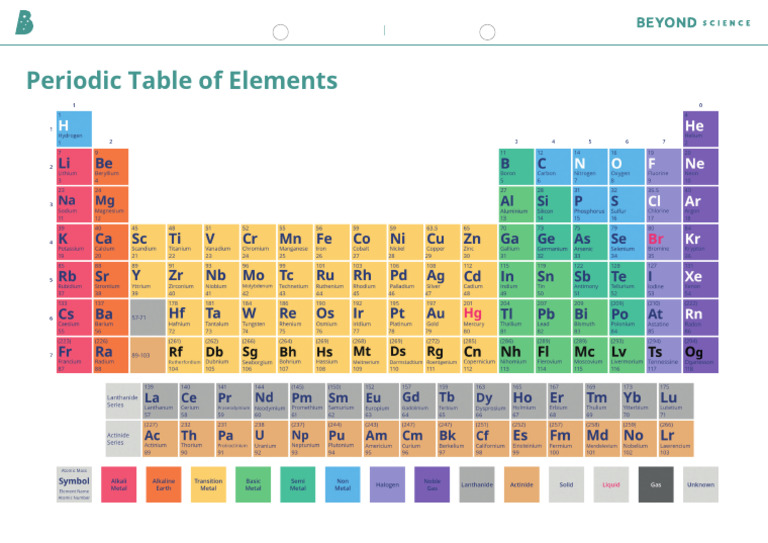Screen dimensions: 768x543
Task: Click the Chlorine (Cl) element cell
Action: [x=664, y=204]
